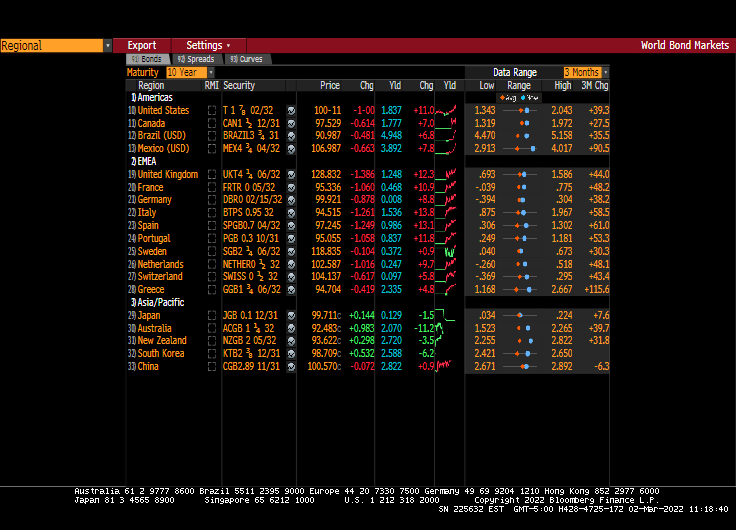Image resolution: width=736 pixels, height=530 pixels.
Task: Click the security icon in the United Kingdom row
Action: (x=291, y=175)
